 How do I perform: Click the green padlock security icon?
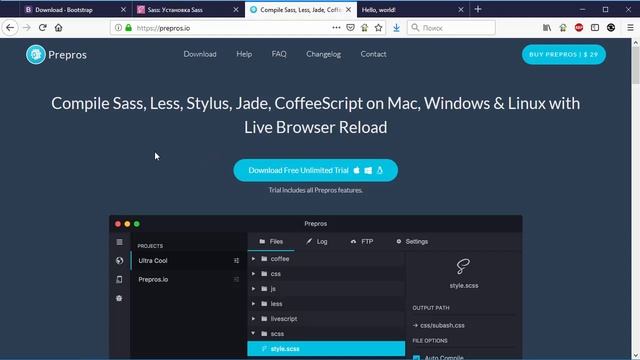pos(129,28)
